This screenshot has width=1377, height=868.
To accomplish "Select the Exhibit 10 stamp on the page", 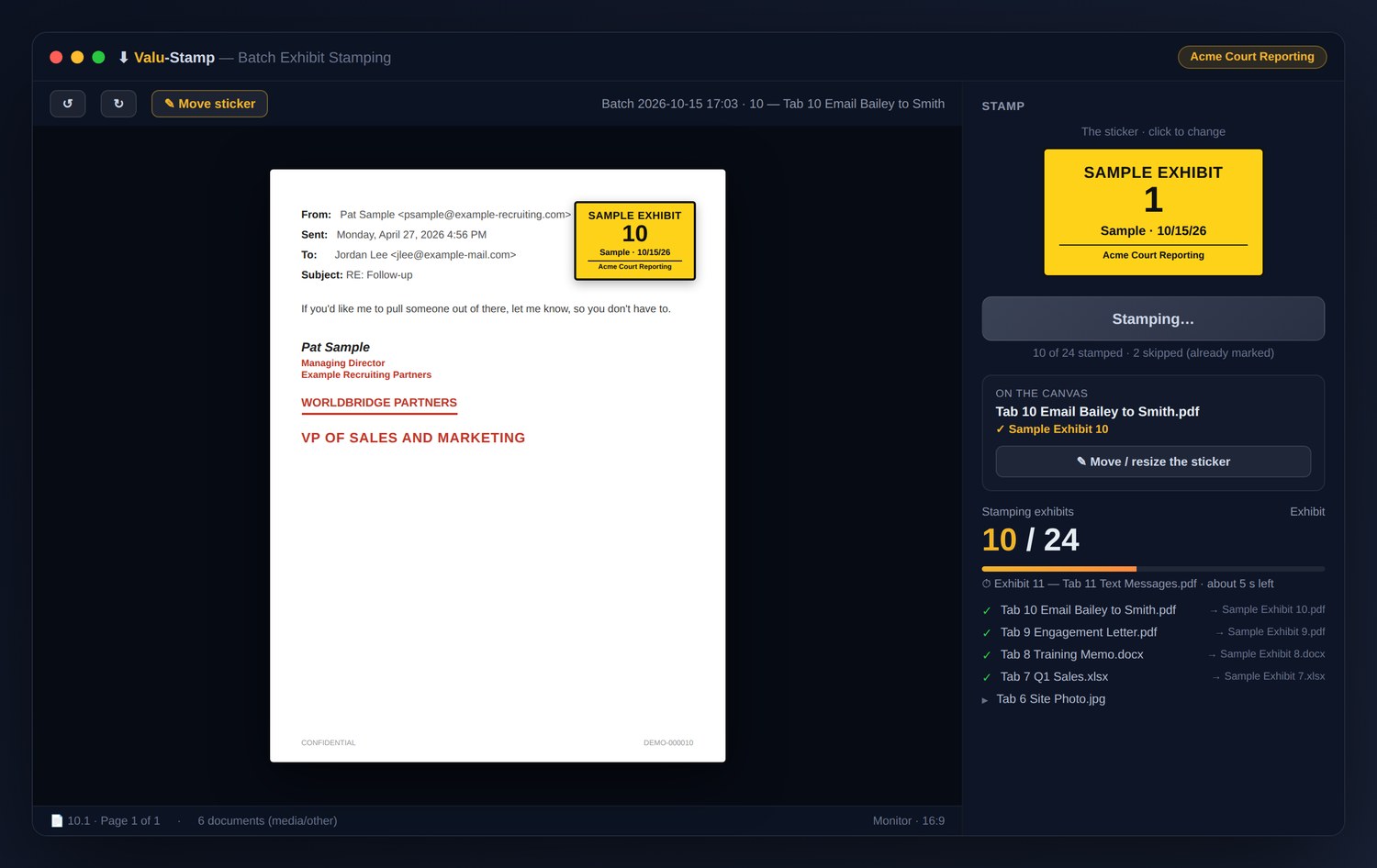I will coord(635,240).
